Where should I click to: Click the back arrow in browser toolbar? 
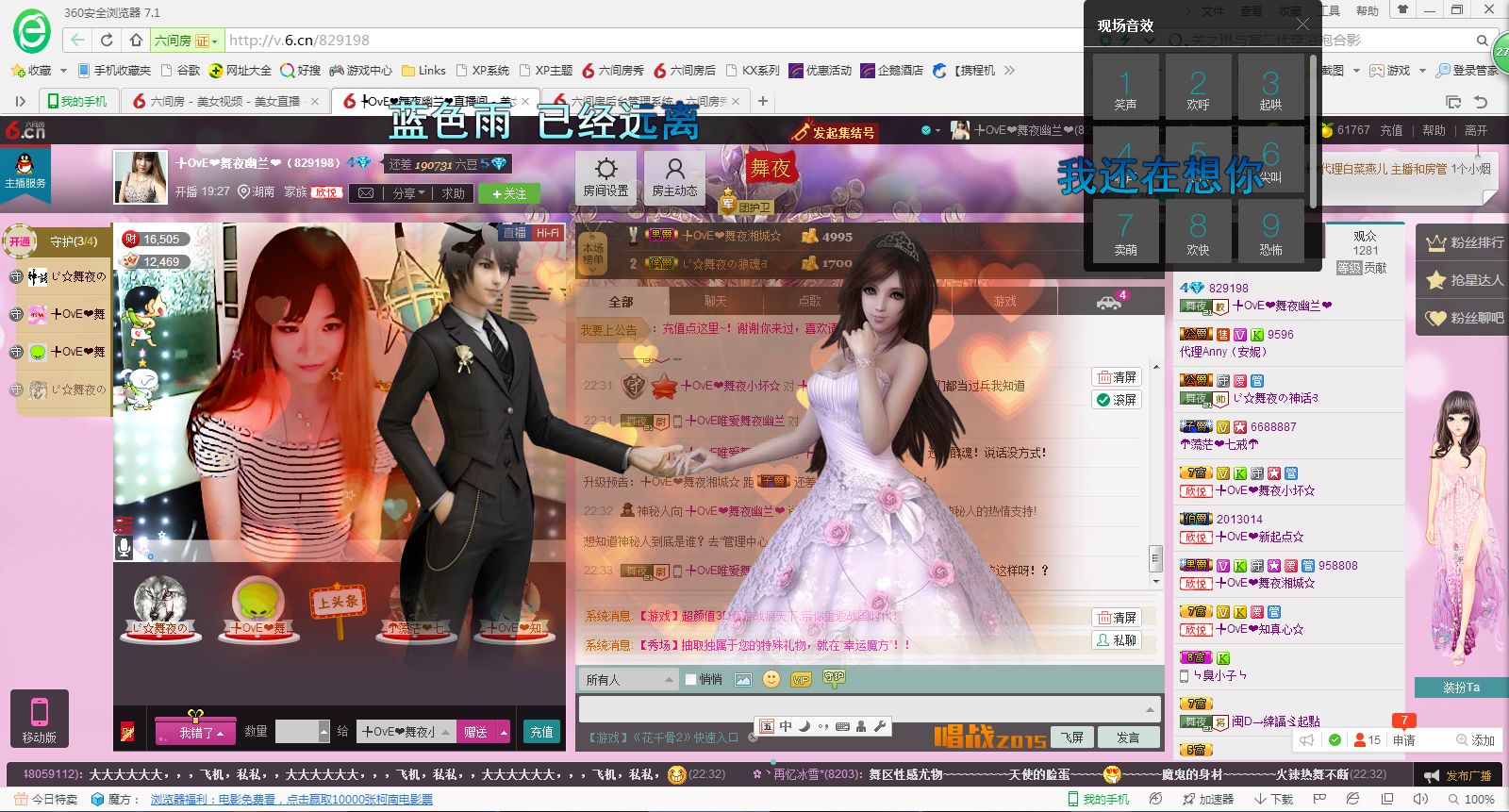point(77,41)
